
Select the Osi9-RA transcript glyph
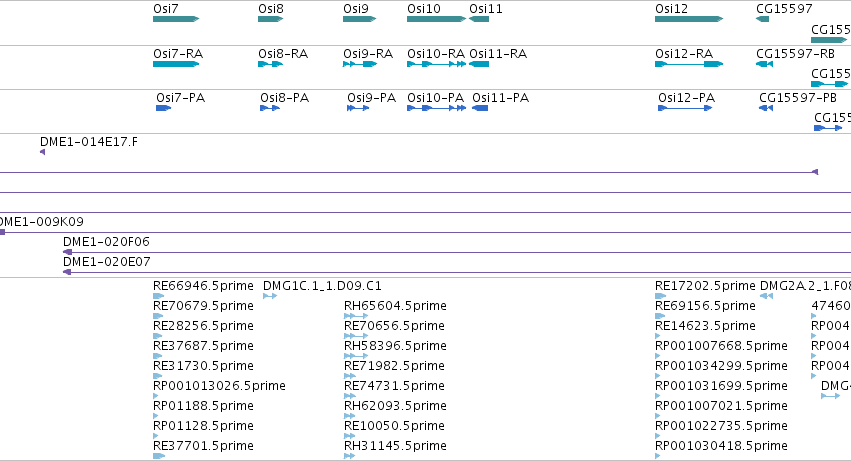pos(359,64)
